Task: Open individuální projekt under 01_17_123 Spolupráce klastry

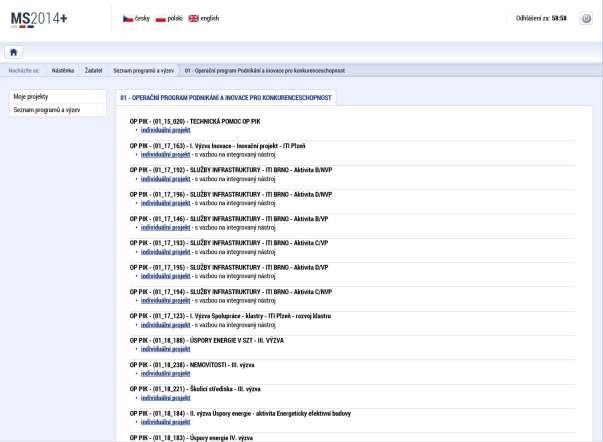Action: [x=165, y=325]
